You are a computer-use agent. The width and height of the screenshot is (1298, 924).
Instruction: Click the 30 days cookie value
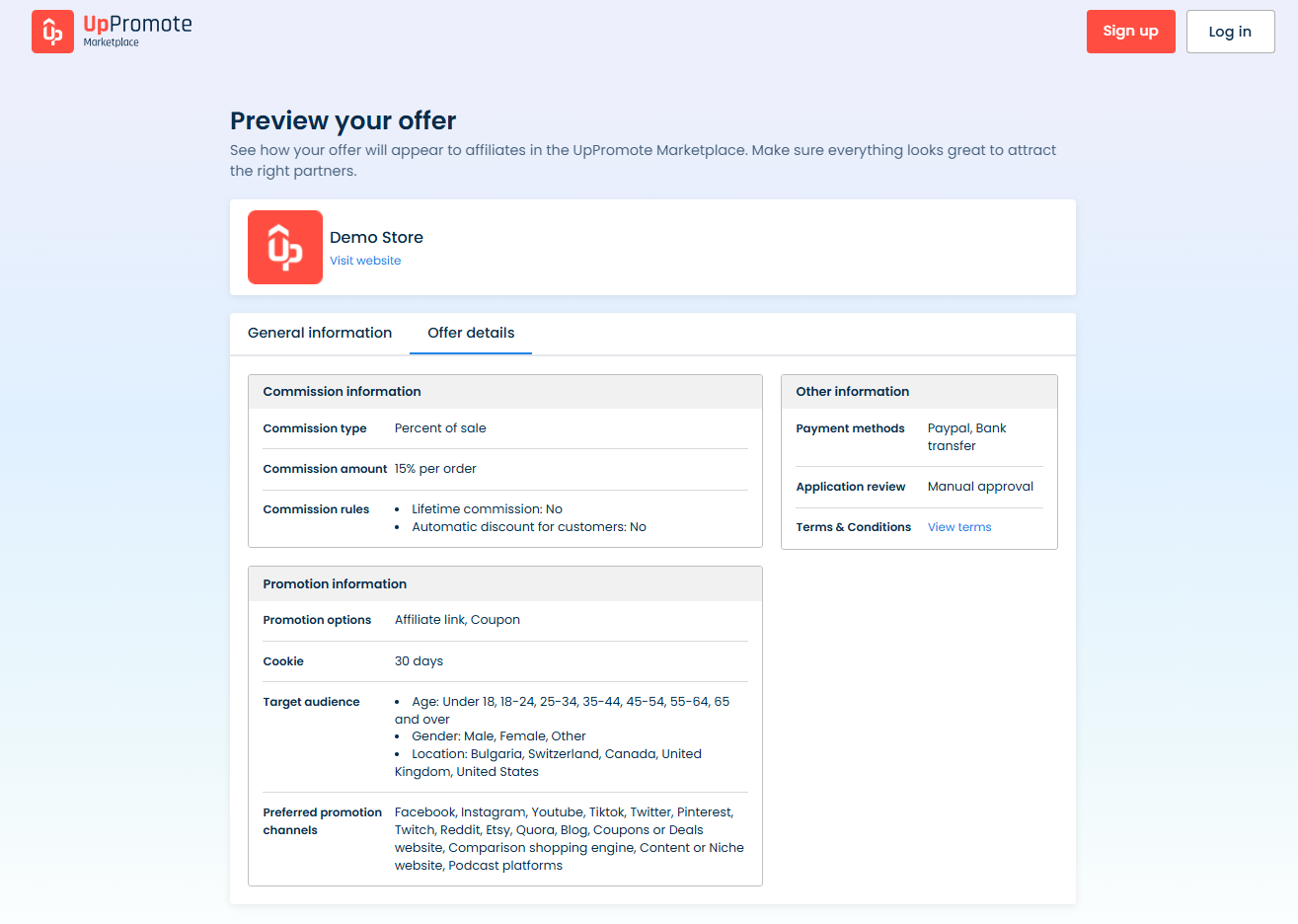[419, 661]
